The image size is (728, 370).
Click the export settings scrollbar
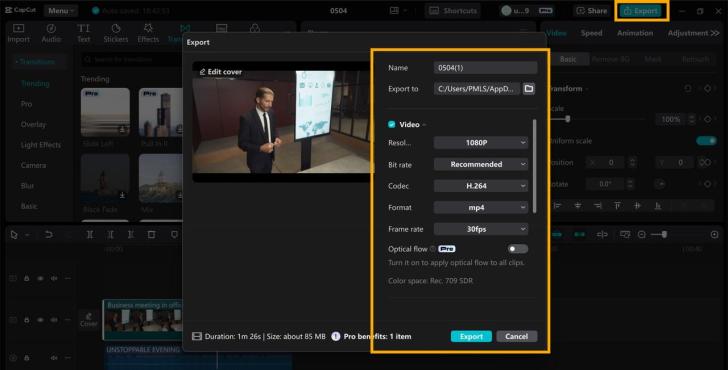pyautogui.click(x=534, y=166)
